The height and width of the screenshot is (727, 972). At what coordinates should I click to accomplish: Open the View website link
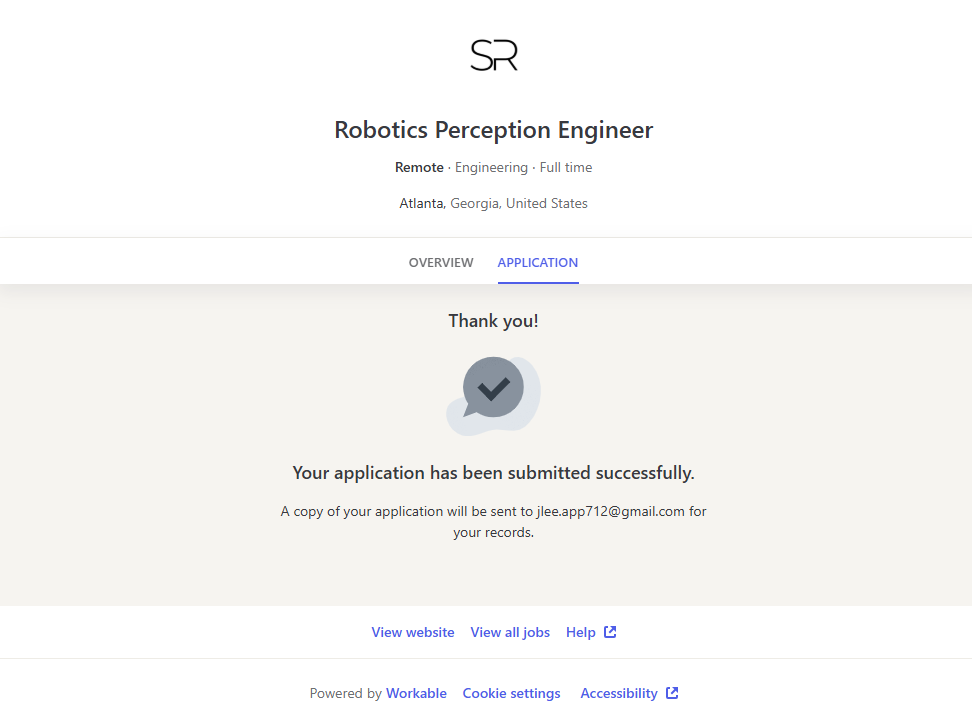pyautogui.click(x=413, y=632)
